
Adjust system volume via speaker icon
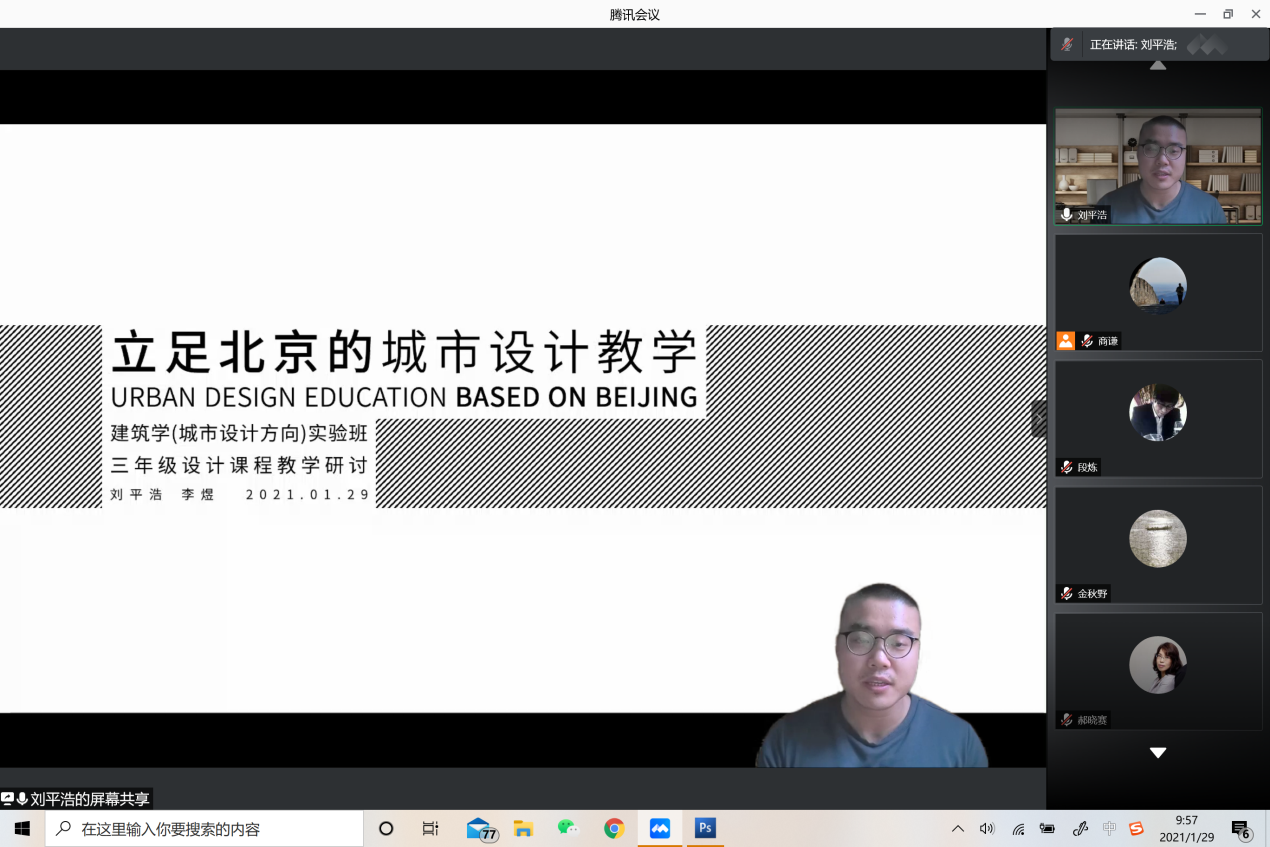pyautogui.click(x=987, y=828)
